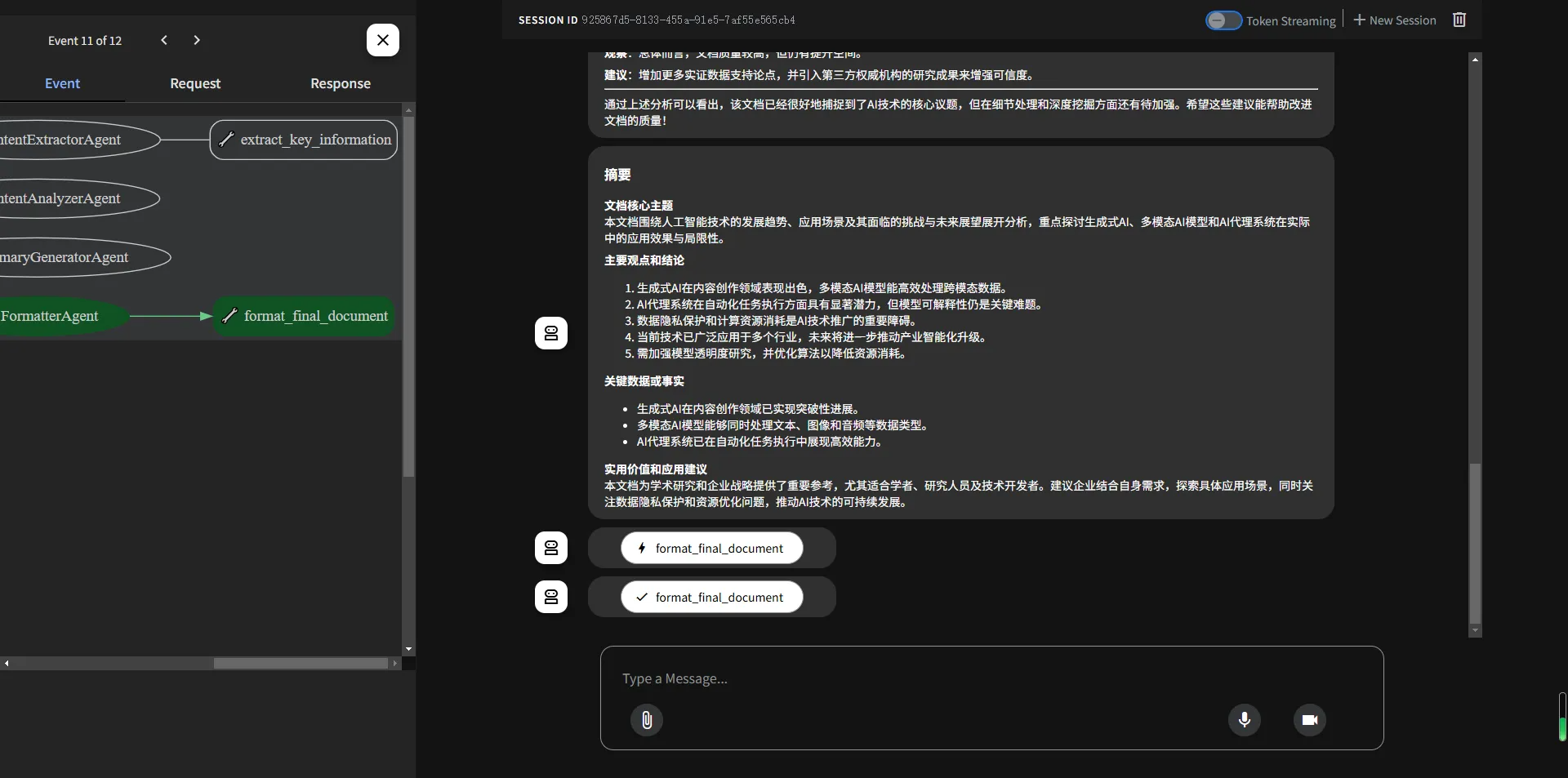Click the bot avatar beside the function call chip
This screenshot has height=778, width=1568.
click(551, 548)
